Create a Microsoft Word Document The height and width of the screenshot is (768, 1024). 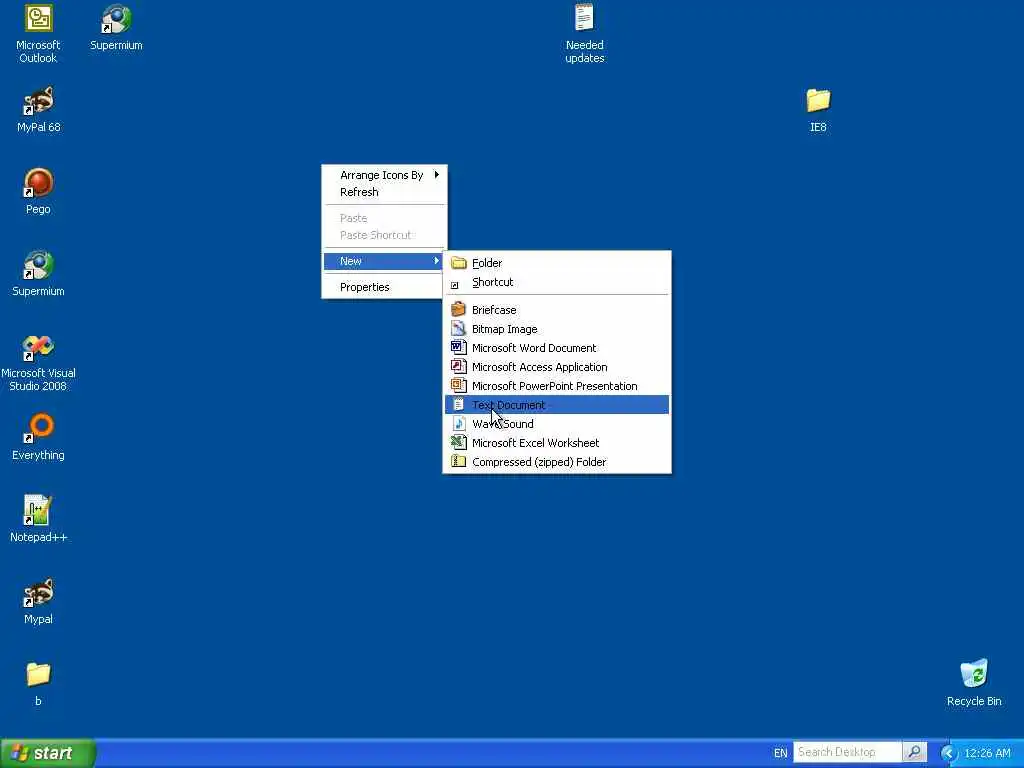pyautogui.click(x=557, y=347)
